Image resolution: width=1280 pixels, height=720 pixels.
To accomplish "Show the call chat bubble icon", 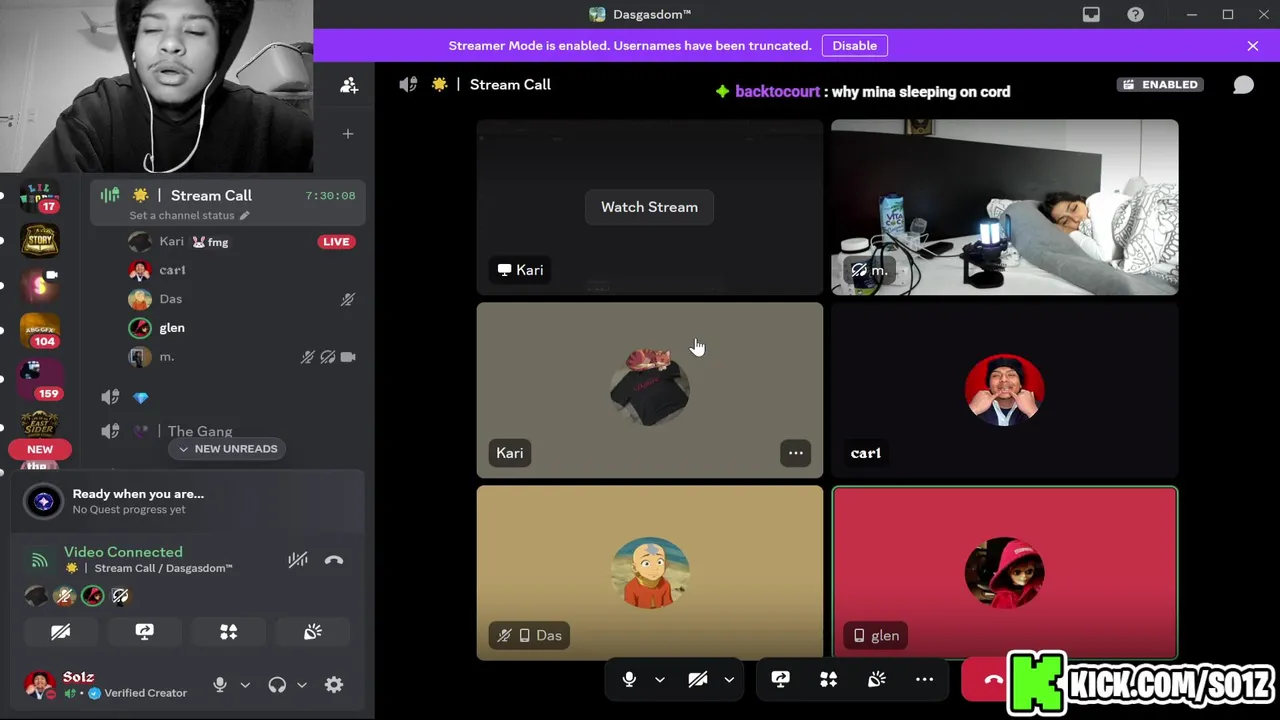I will click(1243, 85).
